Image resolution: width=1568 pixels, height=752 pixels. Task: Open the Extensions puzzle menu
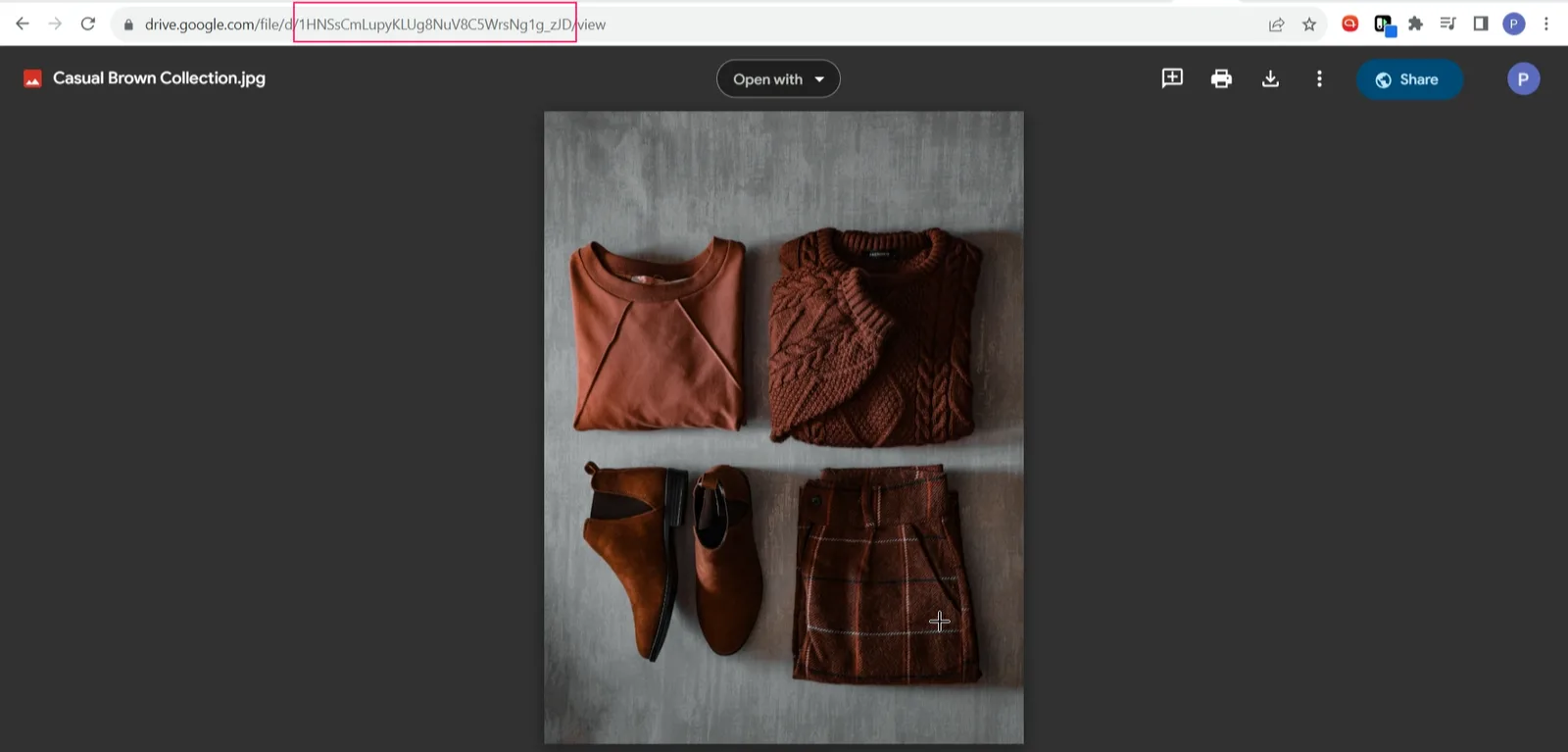tap(1415, 24)
